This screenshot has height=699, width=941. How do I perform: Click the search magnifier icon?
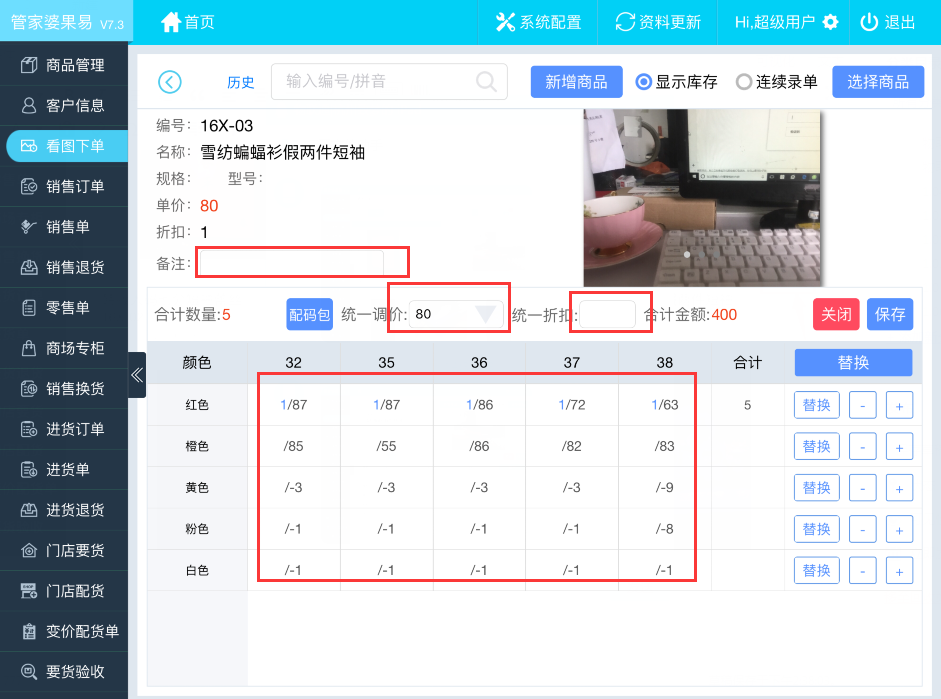[486, 82]
